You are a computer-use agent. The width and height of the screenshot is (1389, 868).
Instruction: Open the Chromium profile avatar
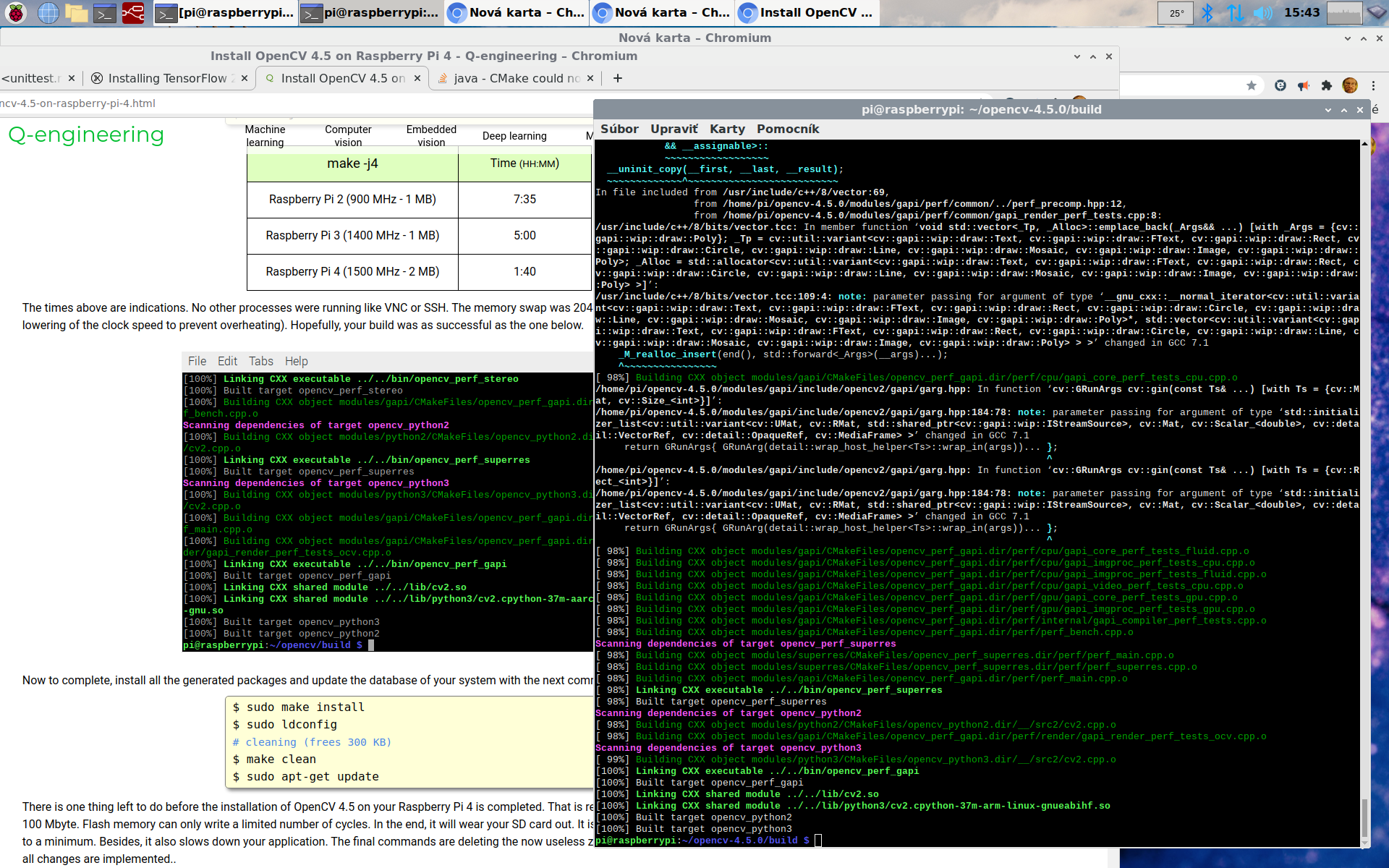[1350, 85]
